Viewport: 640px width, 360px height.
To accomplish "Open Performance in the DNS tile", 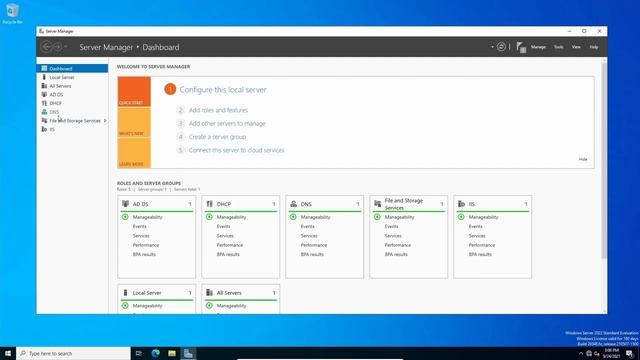I will tap(314, 245).
